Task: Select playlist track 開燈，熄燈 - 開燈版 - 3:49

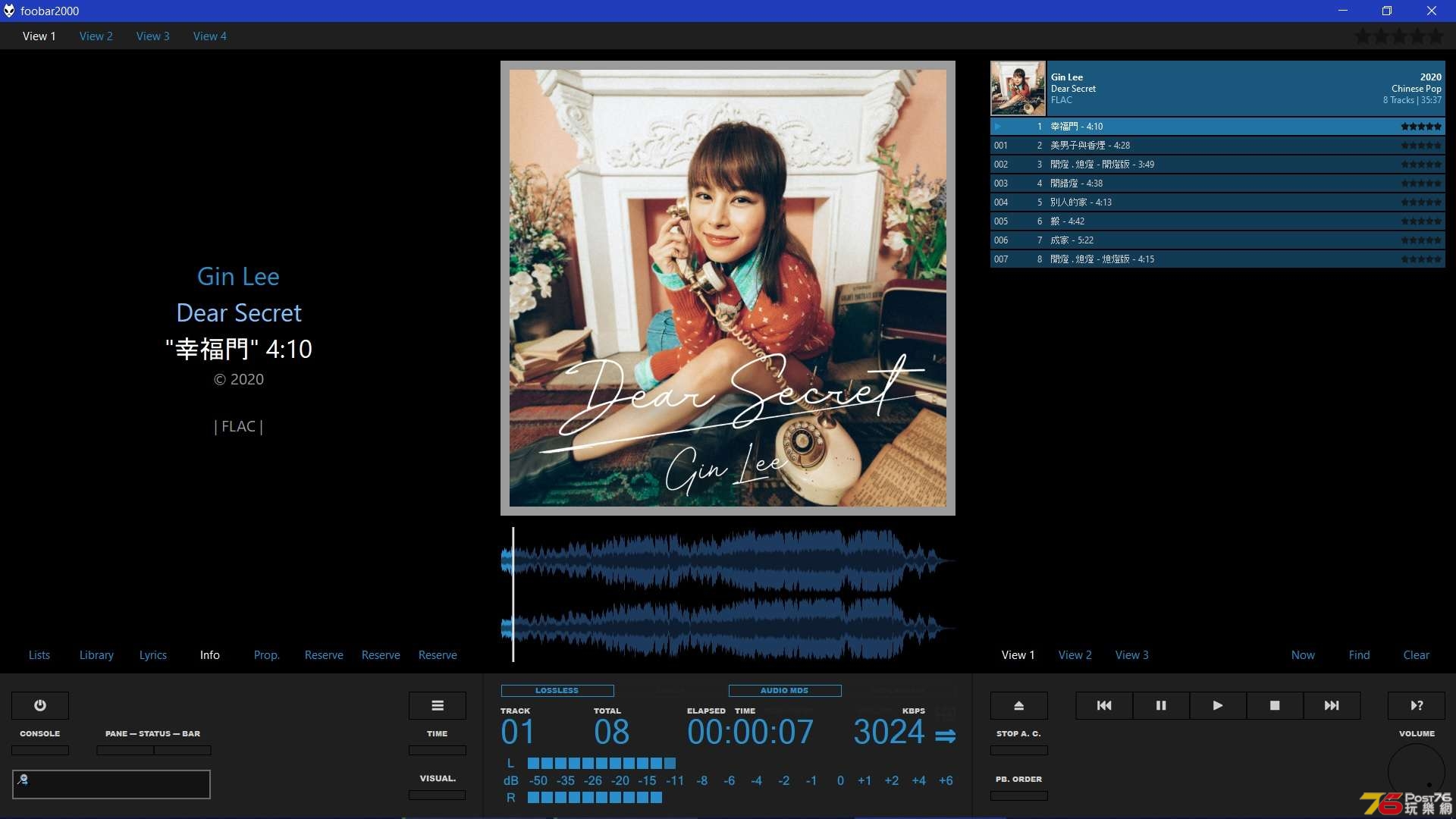Action: click(x=1218, y=165)
